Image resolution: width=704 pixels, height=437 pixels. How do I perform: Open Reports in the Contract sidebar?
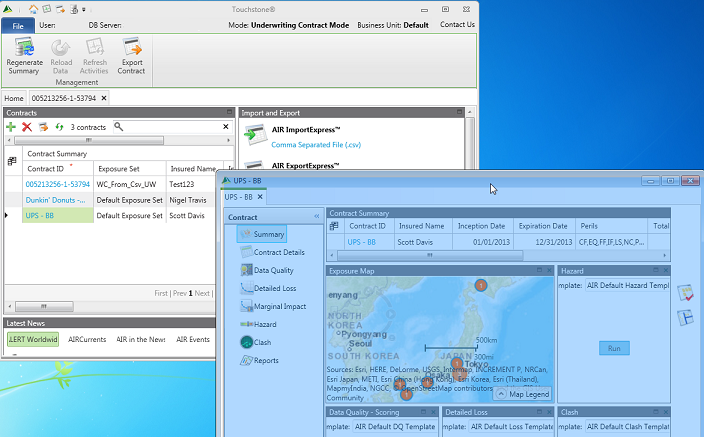(265, 360)
